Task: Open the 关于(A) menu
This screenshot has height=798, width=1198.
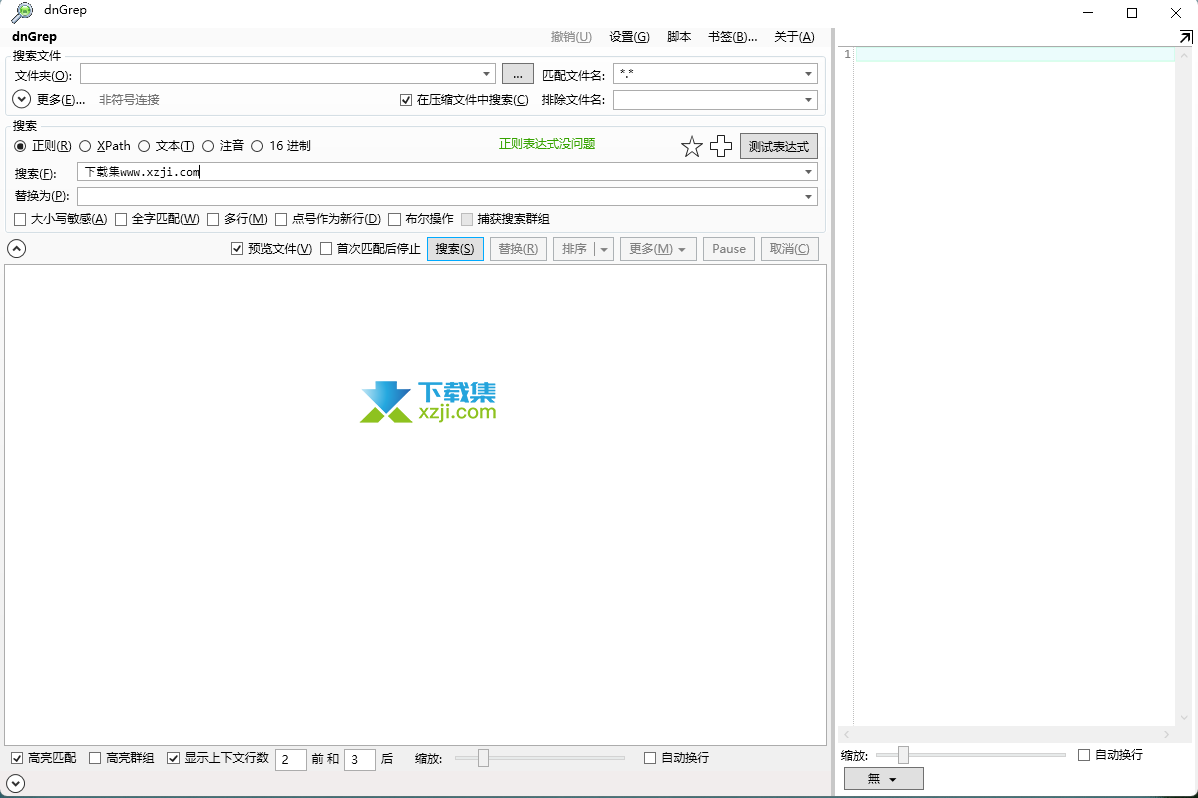Action: pos(794,37)
